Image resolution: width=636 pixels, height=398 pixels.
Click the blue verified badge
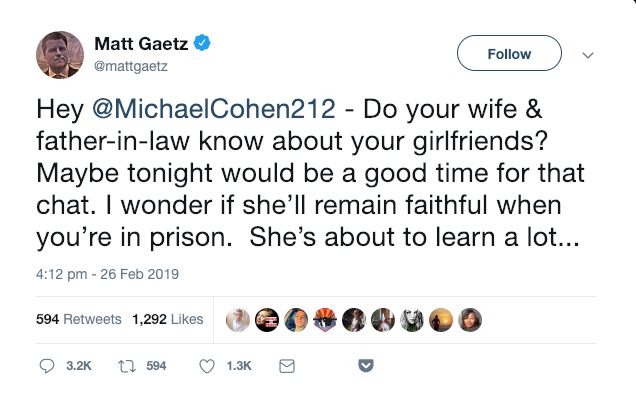(202, 43)
